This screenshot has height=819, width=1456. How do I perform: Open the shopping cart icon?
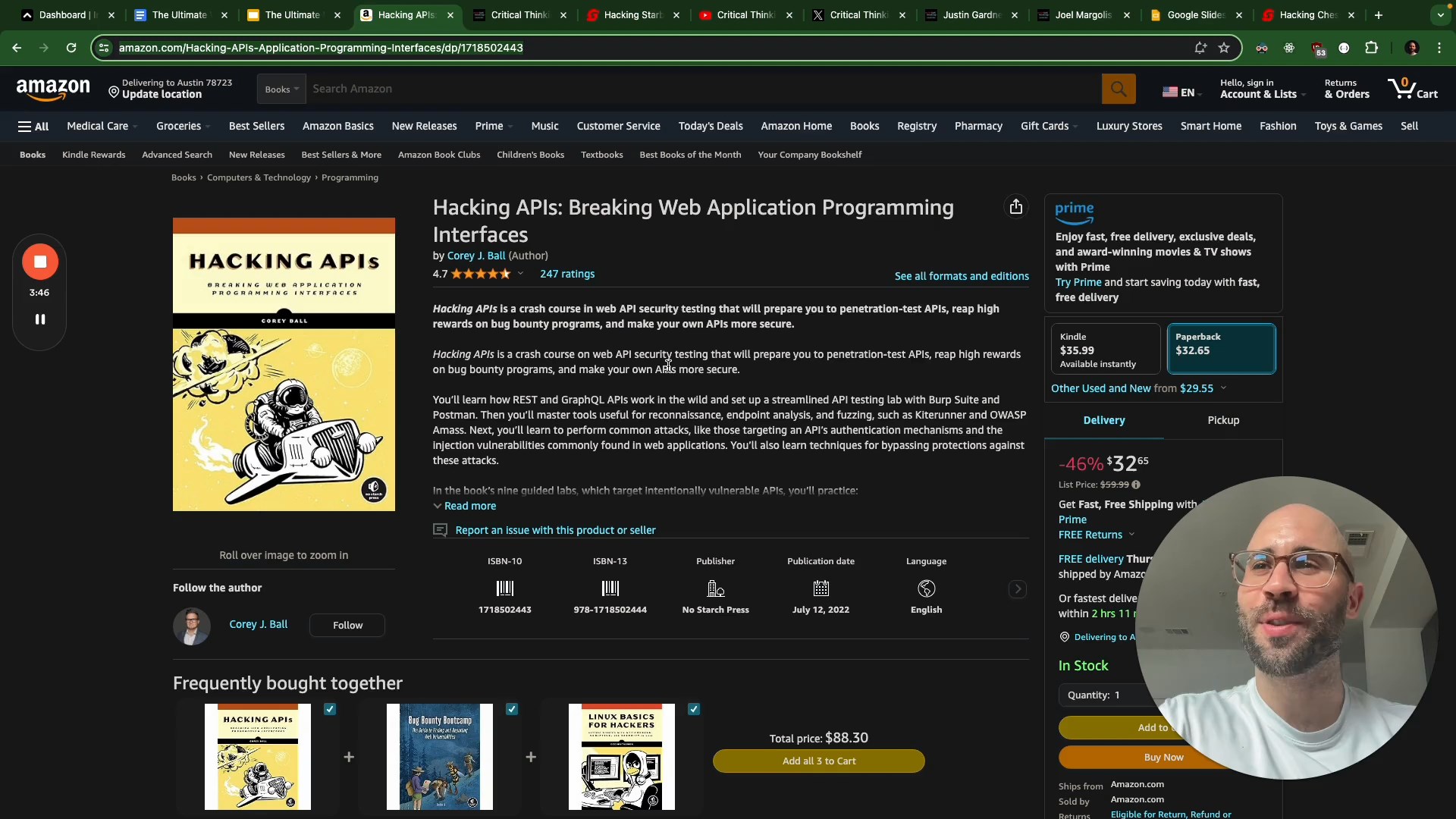click(1412, 89)
